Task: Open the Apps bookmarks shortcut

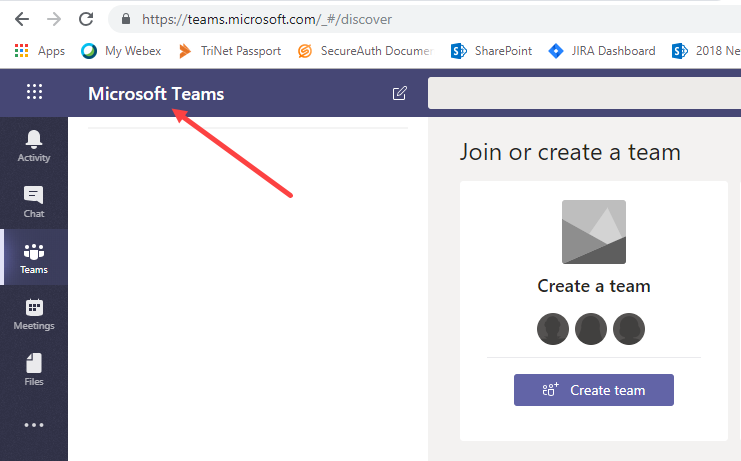Action: (x=39, y=51)
